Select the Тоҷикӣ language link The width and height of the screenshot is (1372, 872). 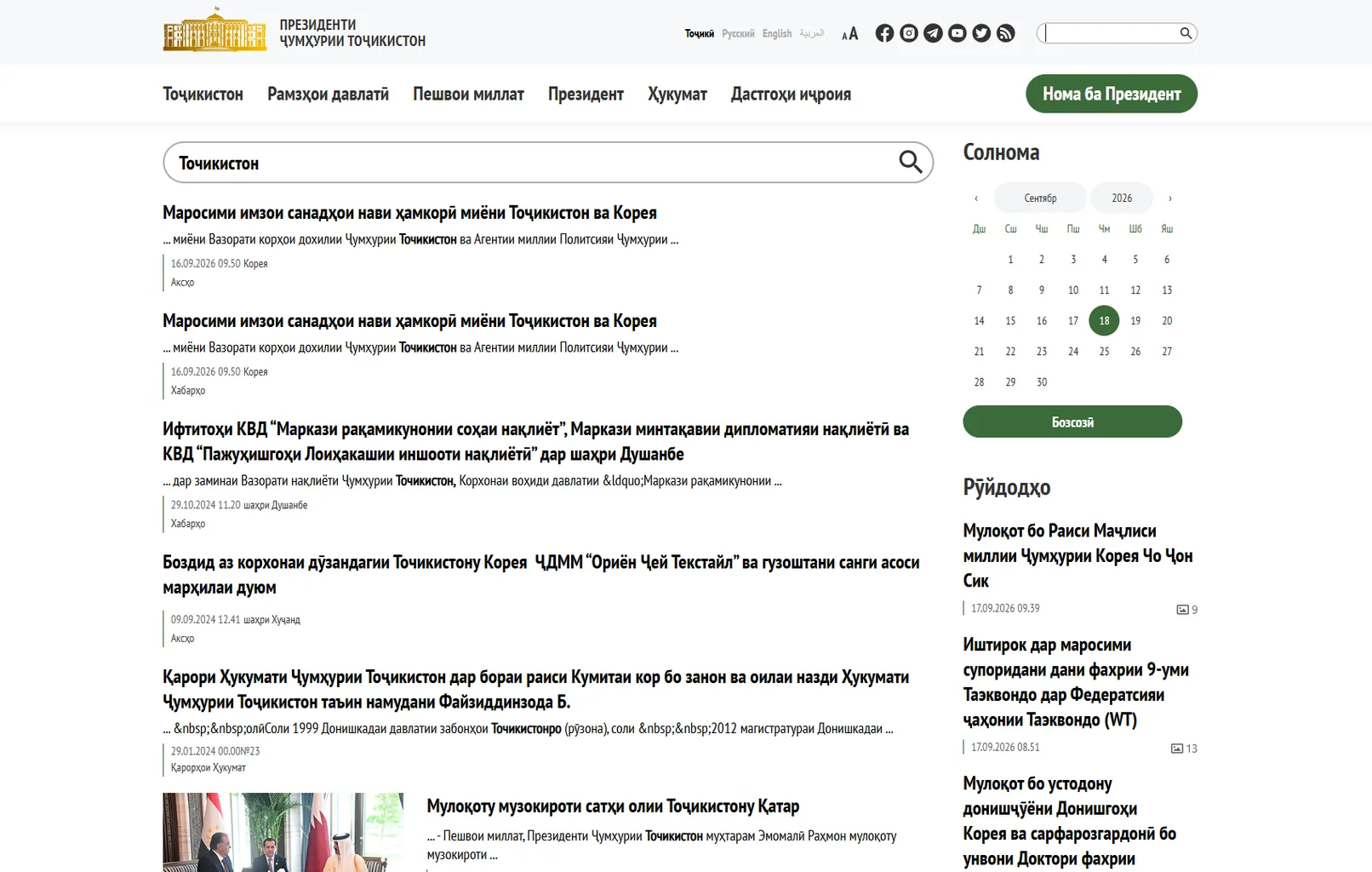tap(700, 33)
